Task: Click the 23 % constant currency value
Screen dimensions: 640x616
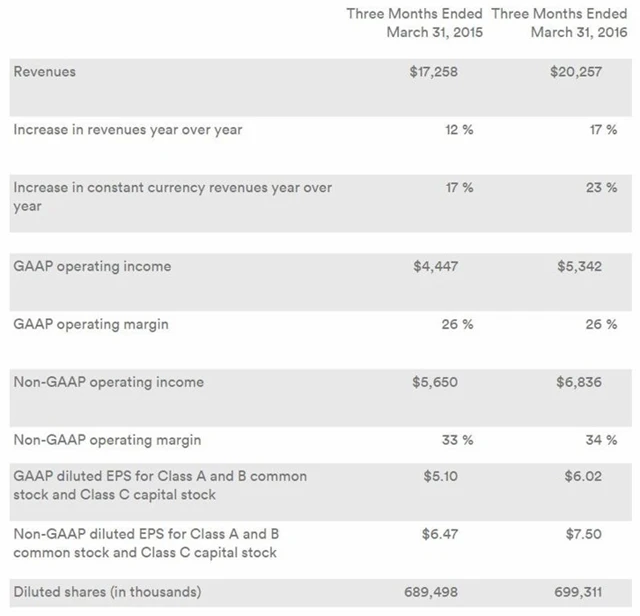Action: pos(603,188)
